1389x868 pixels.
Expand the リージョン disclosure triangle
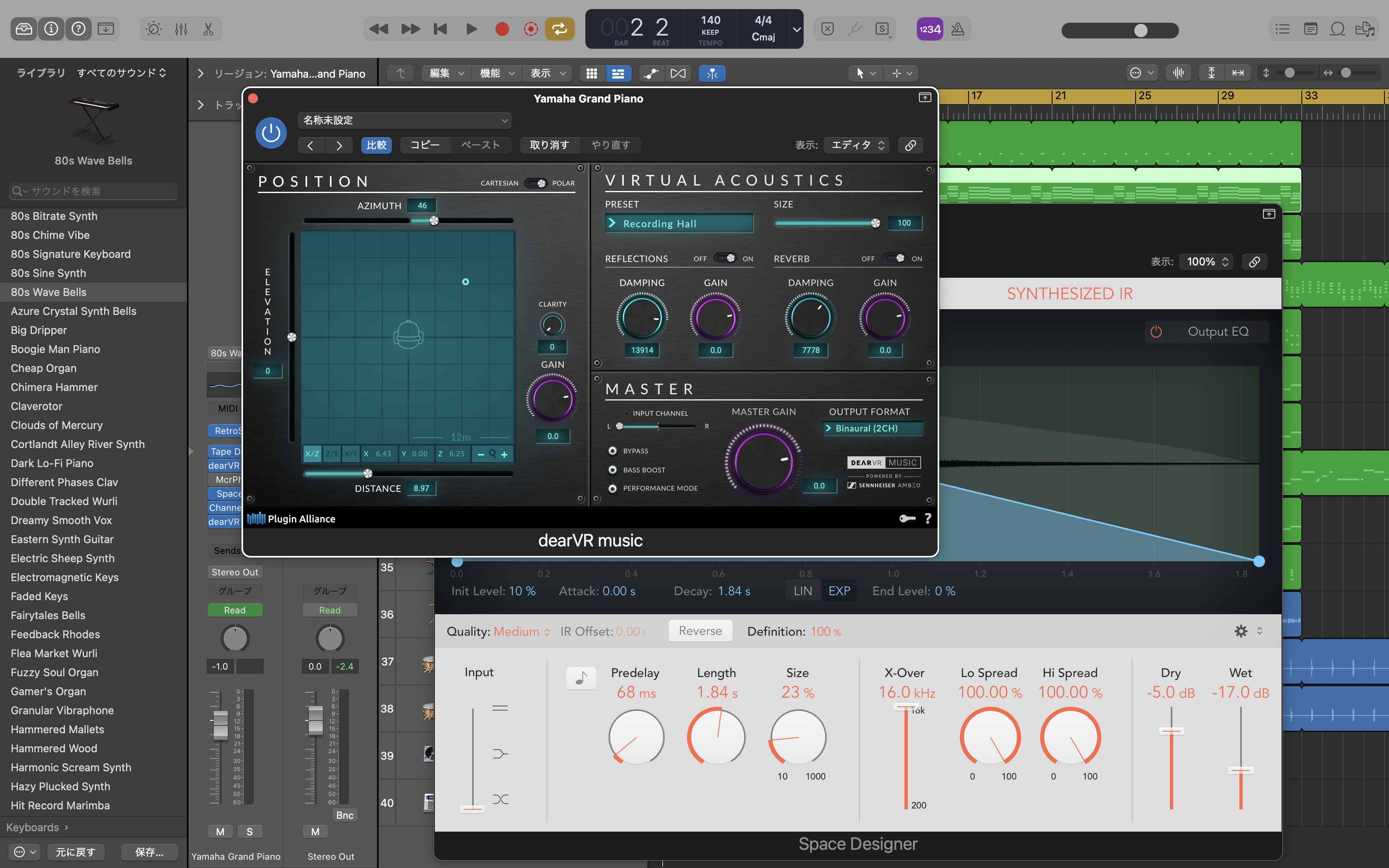200,74
